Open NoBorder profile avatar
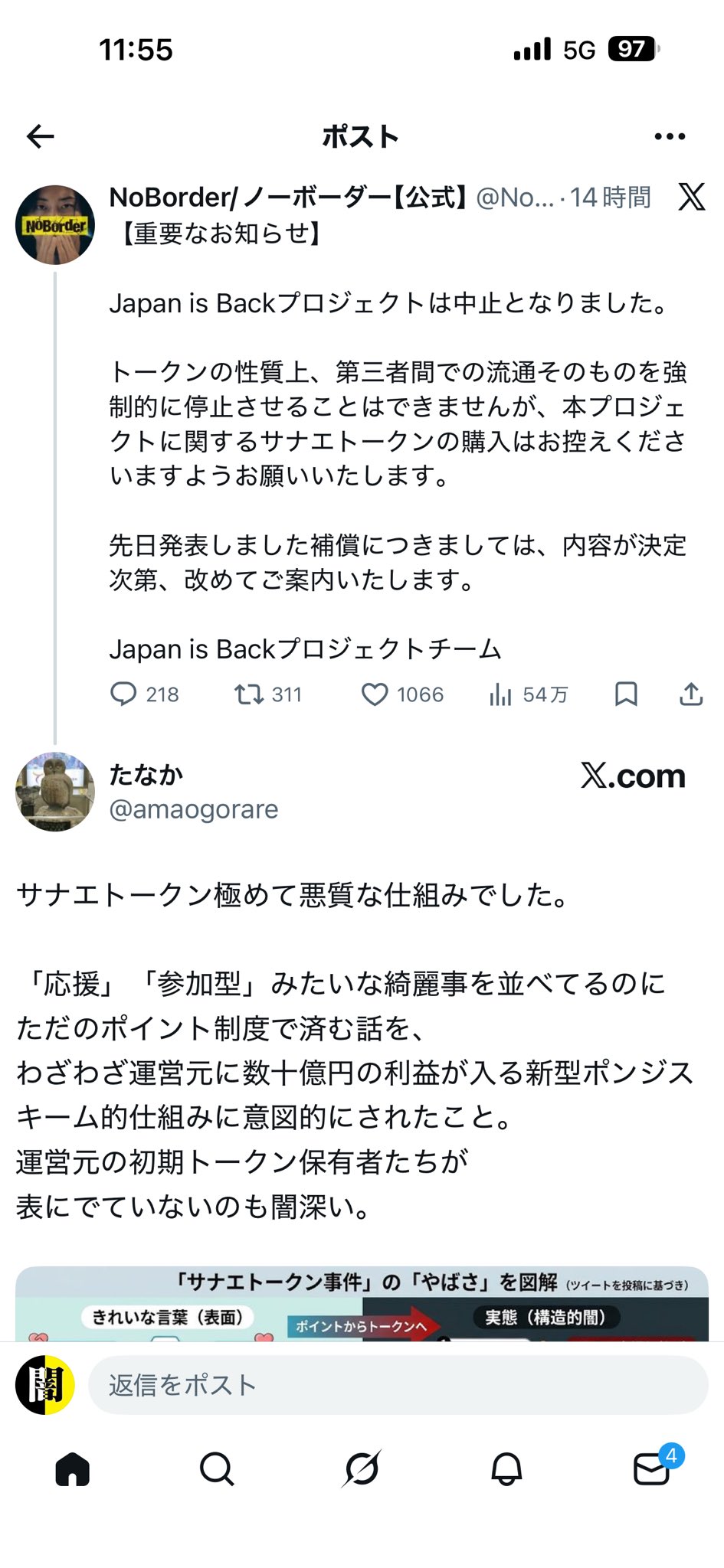724x1568 pixels. pyautogui.click(x=55, y=225)
